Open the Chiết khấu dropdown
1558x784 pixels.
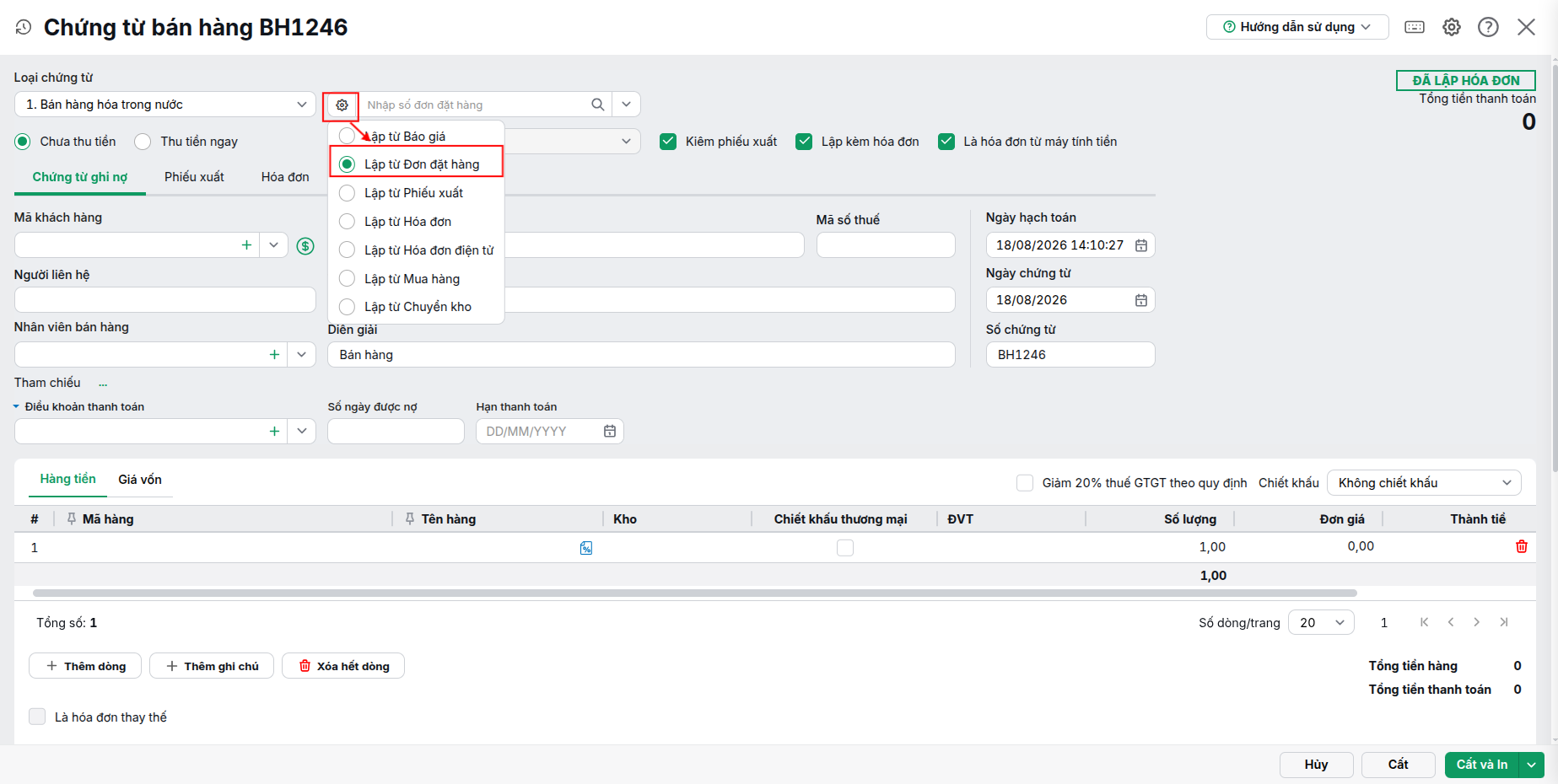click(x=1424, y=483)
